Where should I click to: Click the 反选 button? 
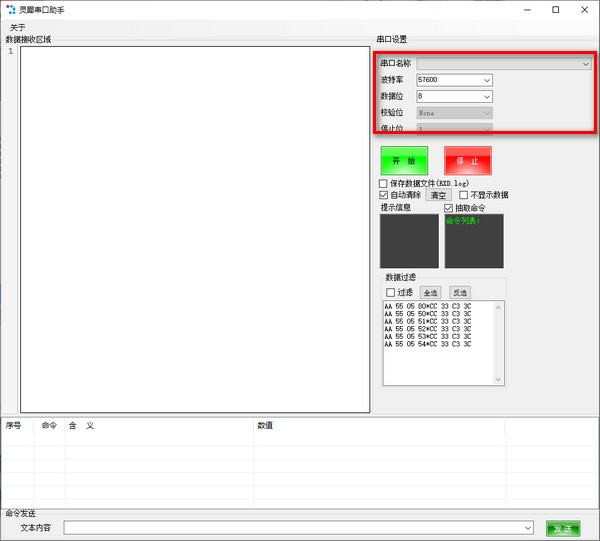pos(460,293)
